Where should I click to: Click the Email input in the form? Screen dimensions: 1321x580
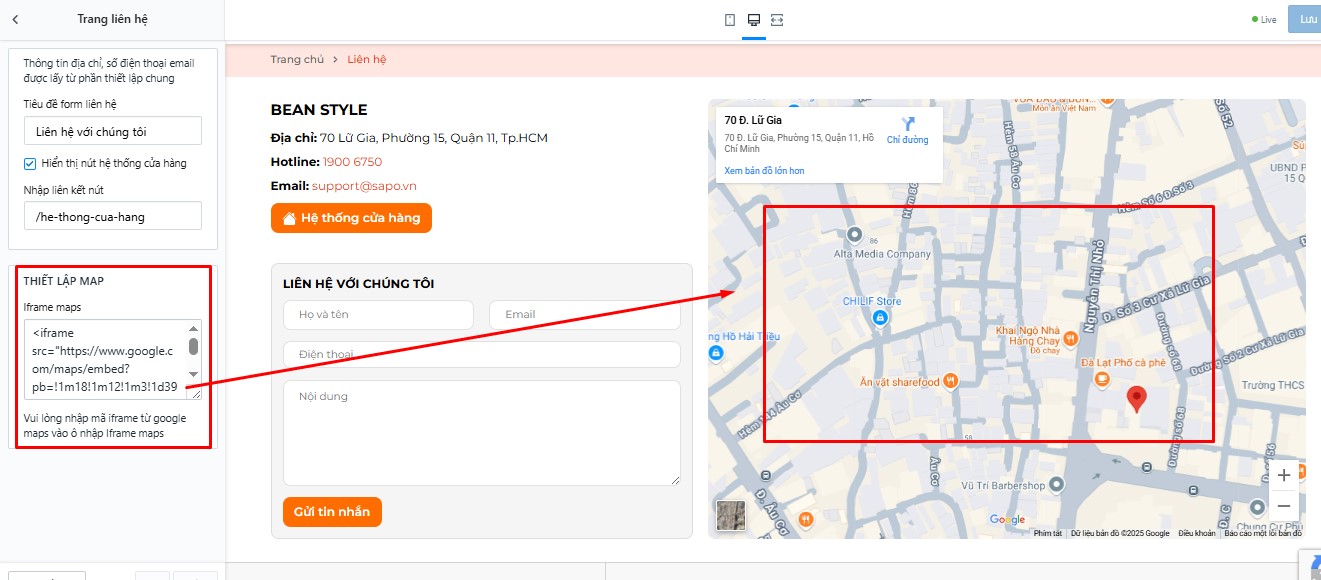coord(584,314)
